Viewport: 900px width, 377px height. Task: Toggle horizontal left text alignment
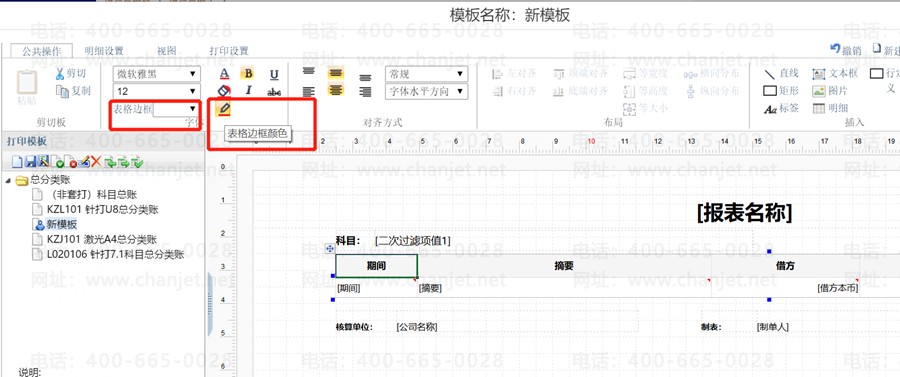point(309,91)
